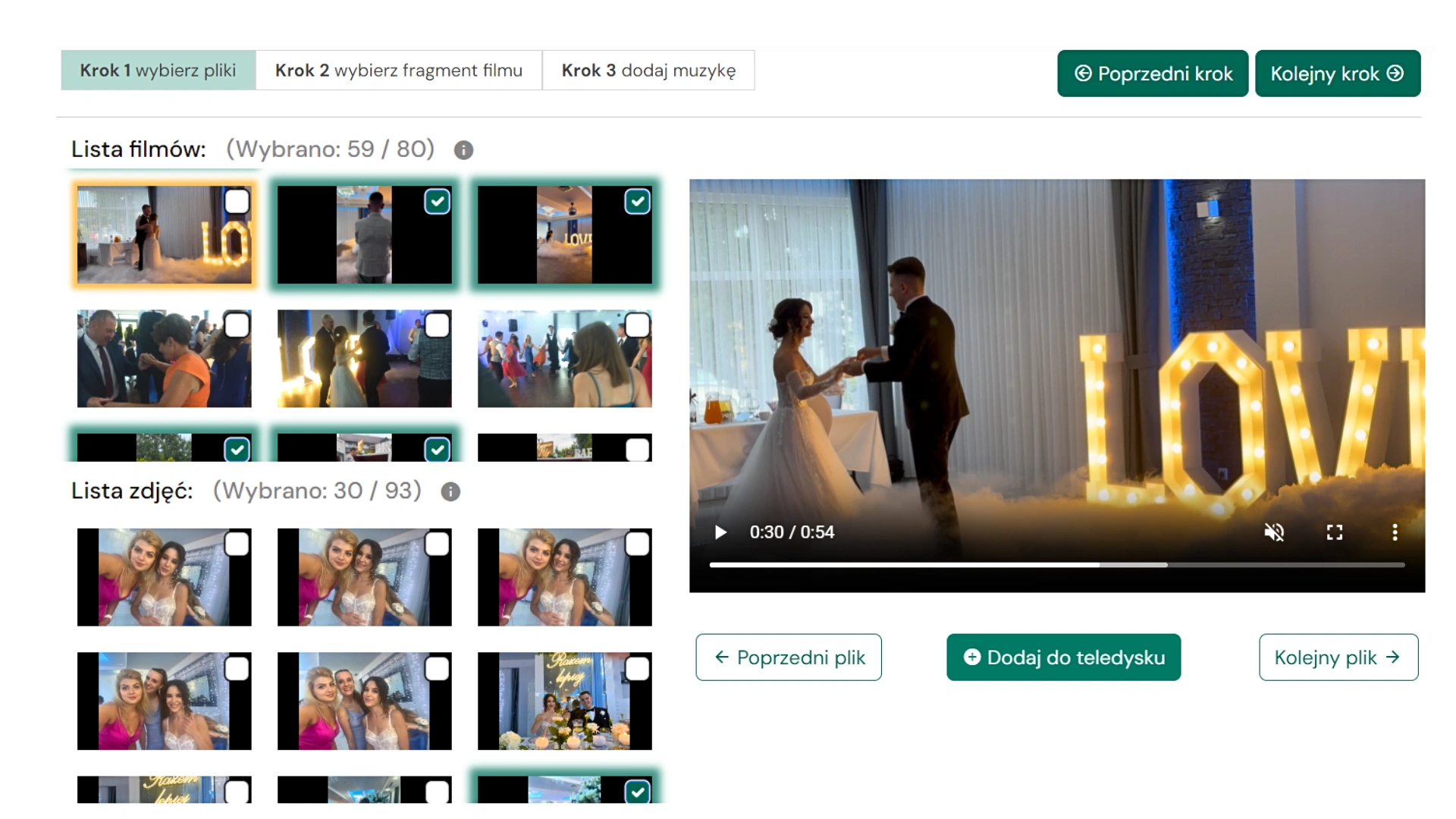Uncheck the third video in the first row
The height and width of the screenshot is (819, 1456).
(637, 202)
